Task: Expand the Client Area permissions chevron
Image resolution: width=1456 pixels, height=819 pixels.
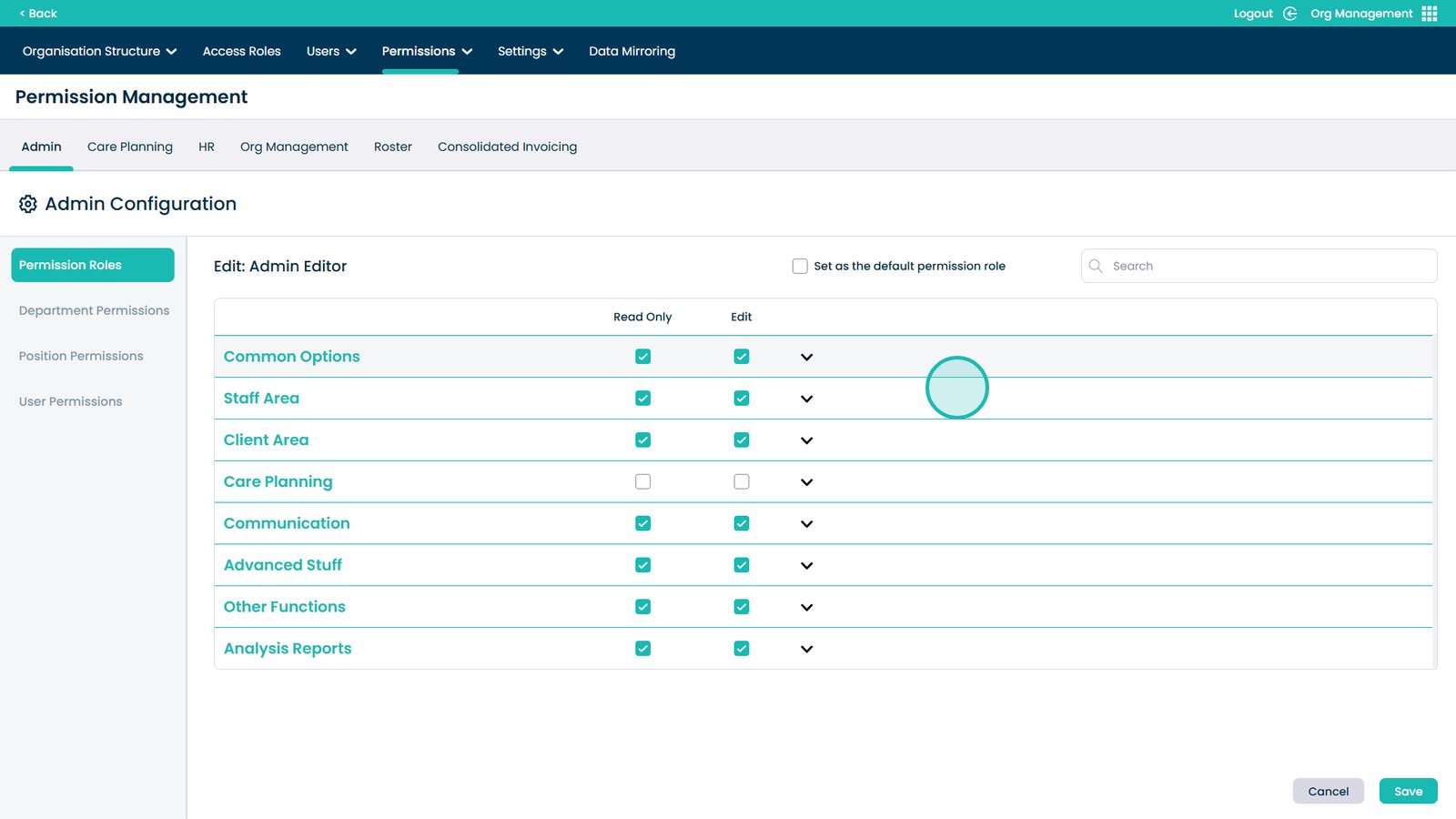Action: pyautogui.click(x=806, y=440)
